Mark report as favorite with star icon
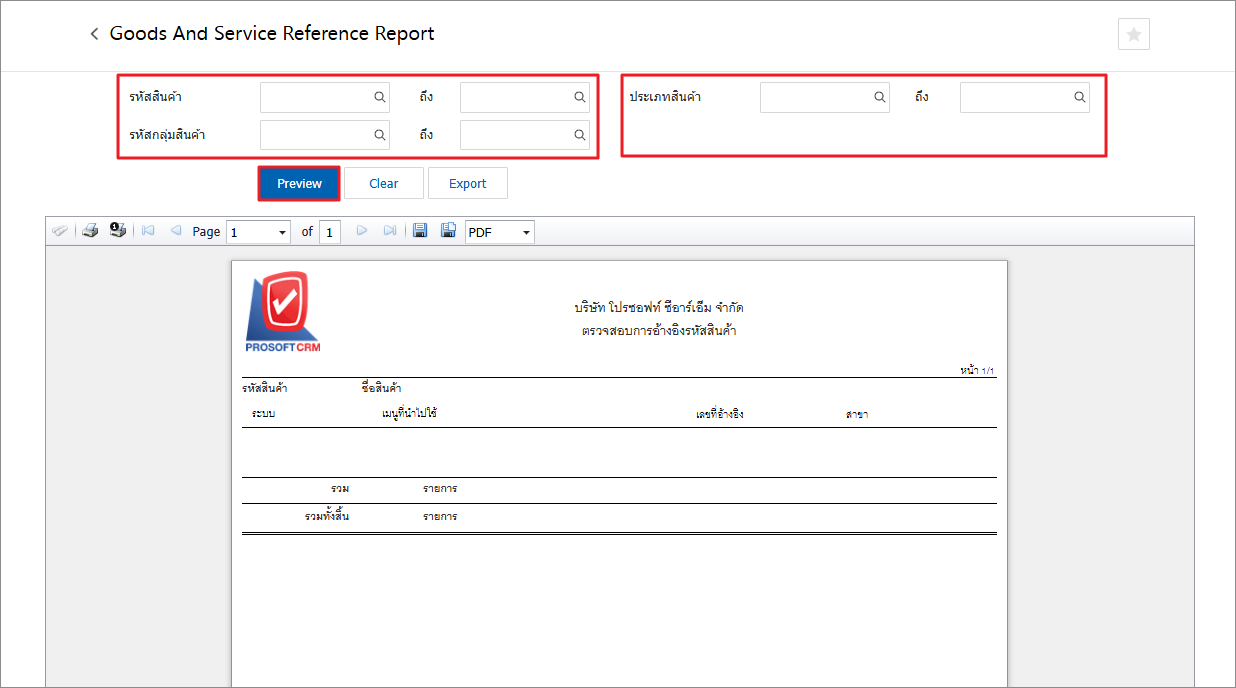 coord(1133,34)
